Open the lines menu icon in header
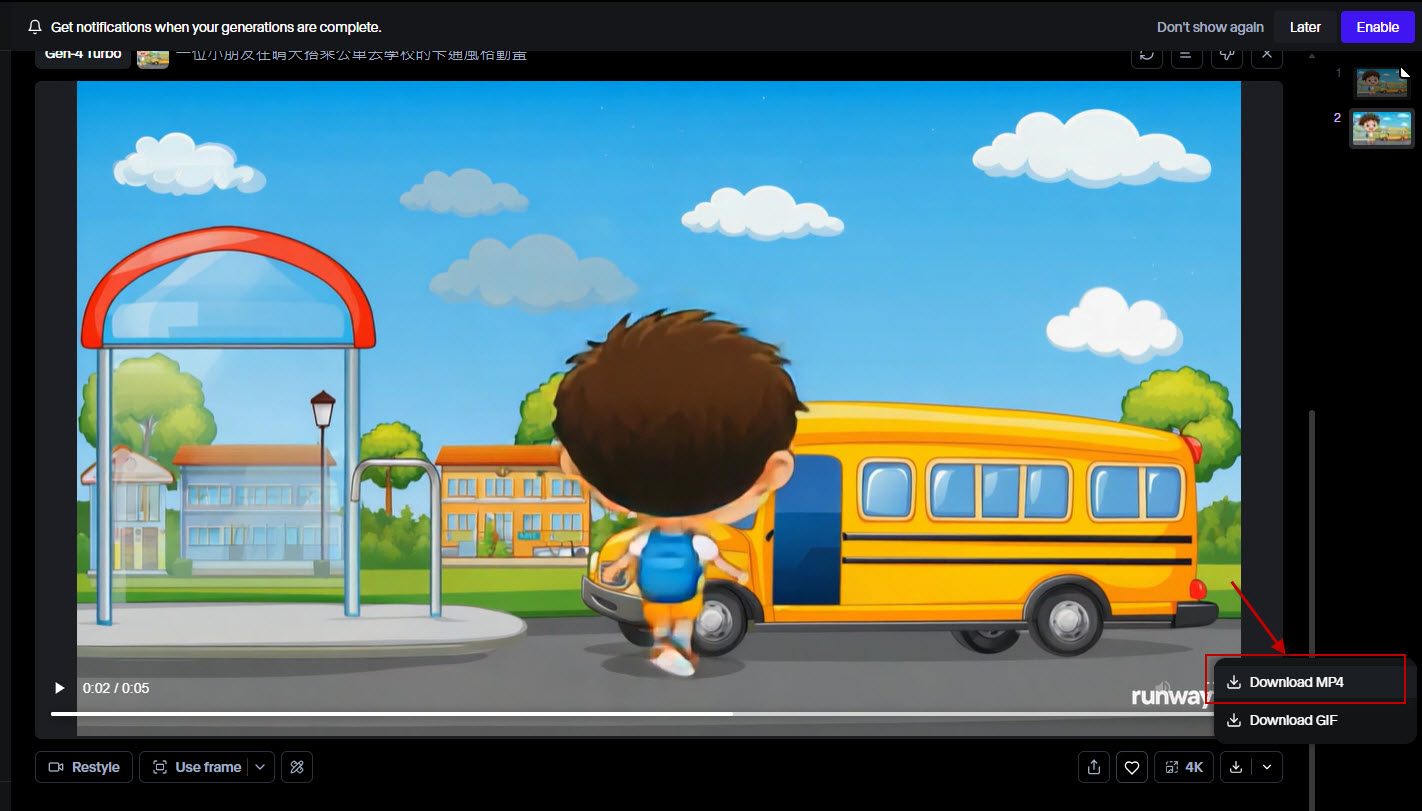Image resolution: width=1422 pixels, height=811 pixels. tap(1187, 54)
